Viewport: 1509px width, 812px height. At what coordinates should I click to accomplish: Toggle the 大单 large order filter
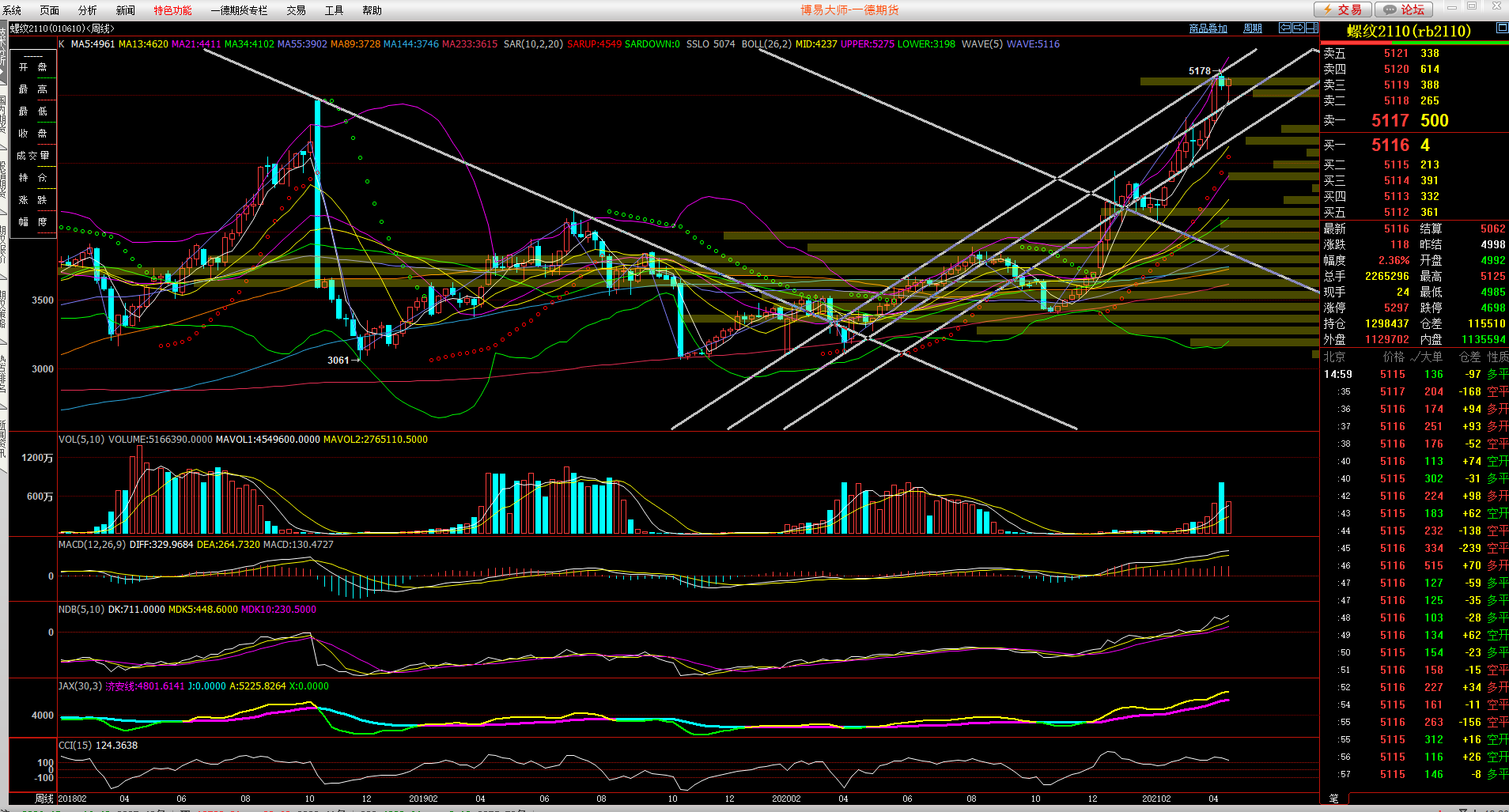[1430, 357]
